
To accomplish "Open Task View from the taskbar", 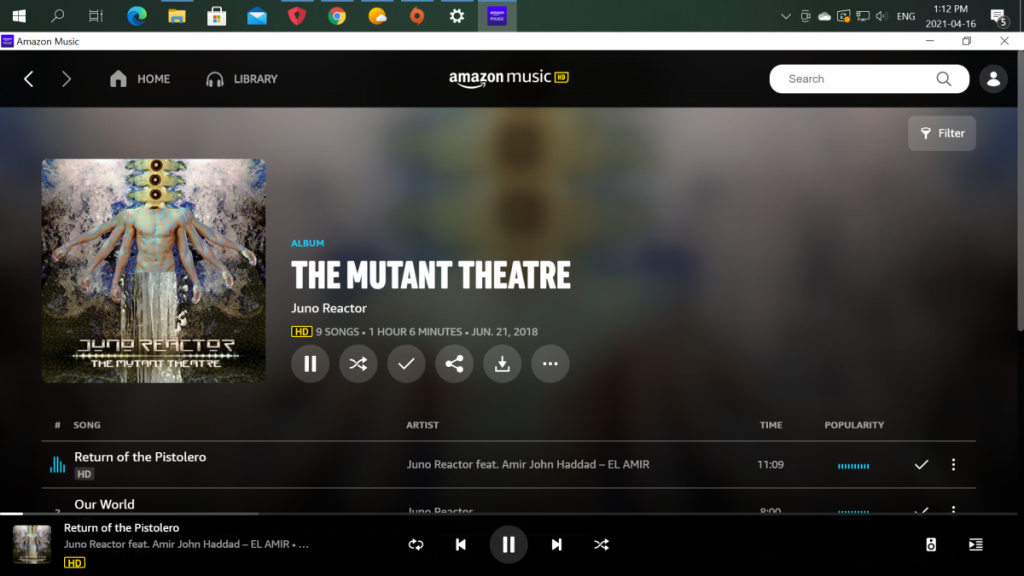I will point(96,16).
